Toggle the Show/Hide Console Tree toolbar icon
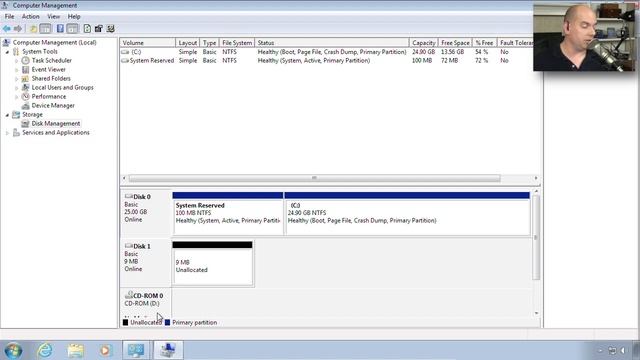Viewport: 640px width, 360px height. point(45,29)
